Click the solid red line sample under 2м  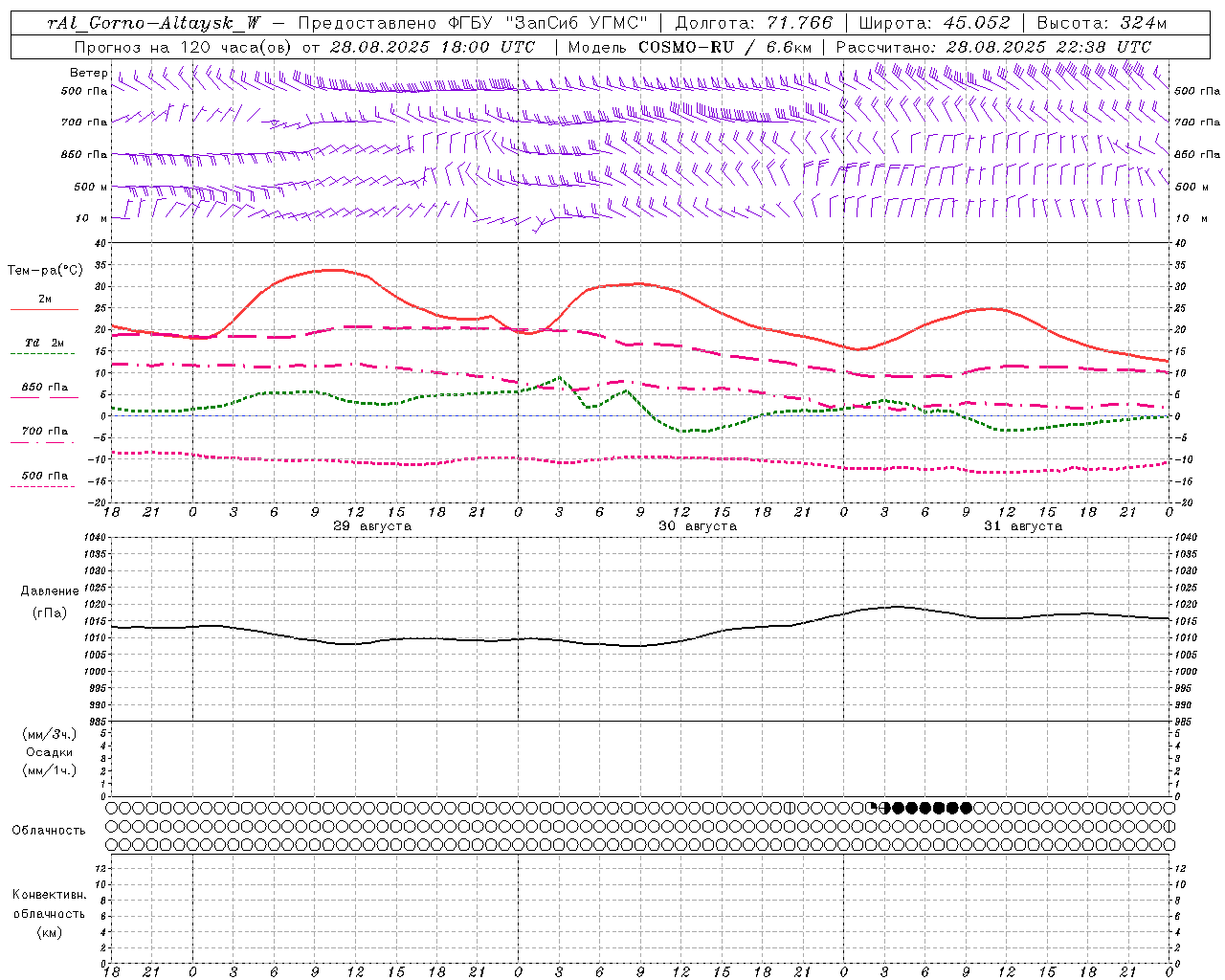click(x=44, y=309)
